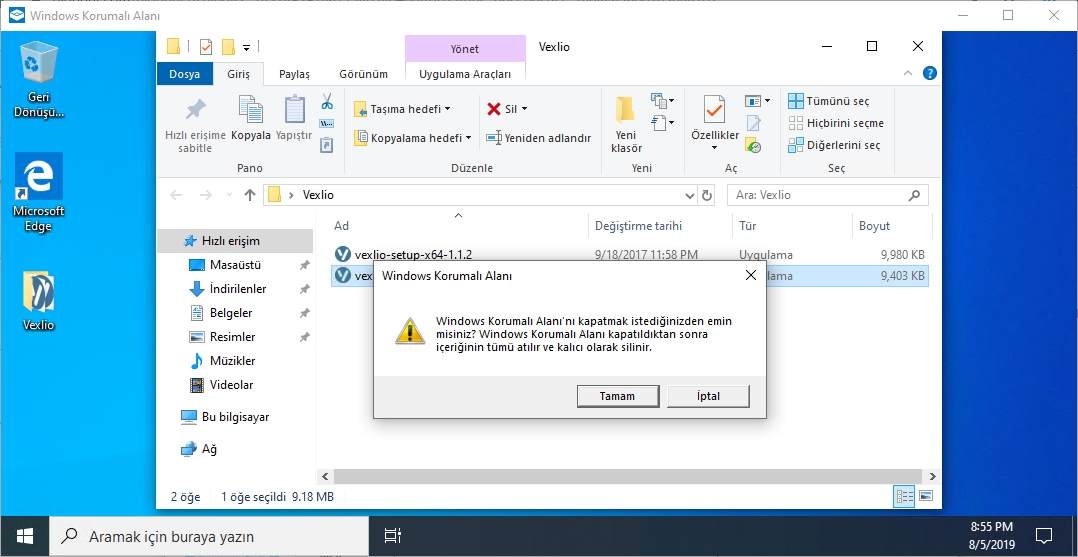Pin to Hızlı erişime sabitle
This screenshot has height=557, width=1078.
point(195,124)
